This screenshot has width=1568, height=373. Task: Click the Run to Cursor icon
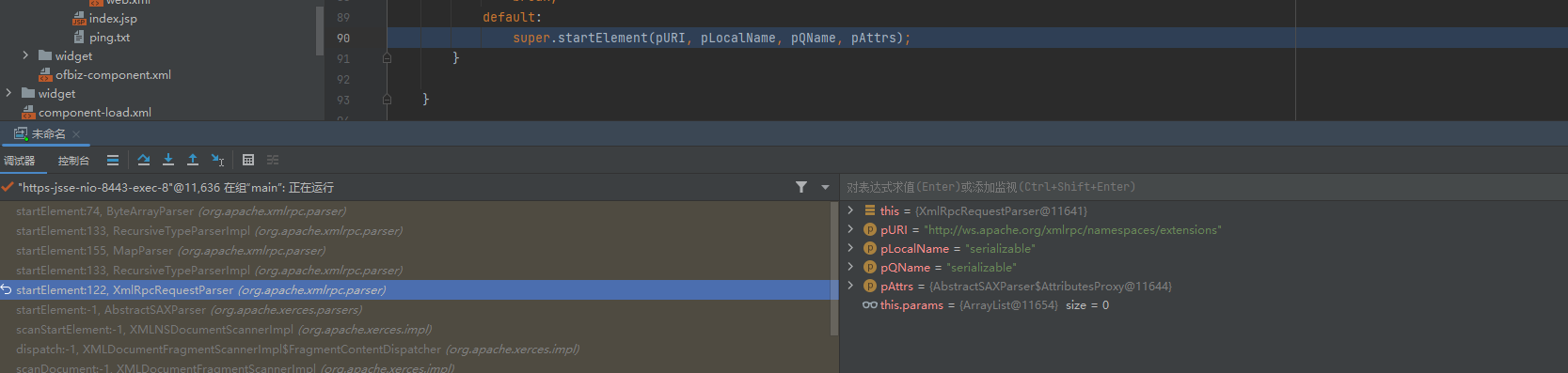pyautogui.click(x=217, y=160)
